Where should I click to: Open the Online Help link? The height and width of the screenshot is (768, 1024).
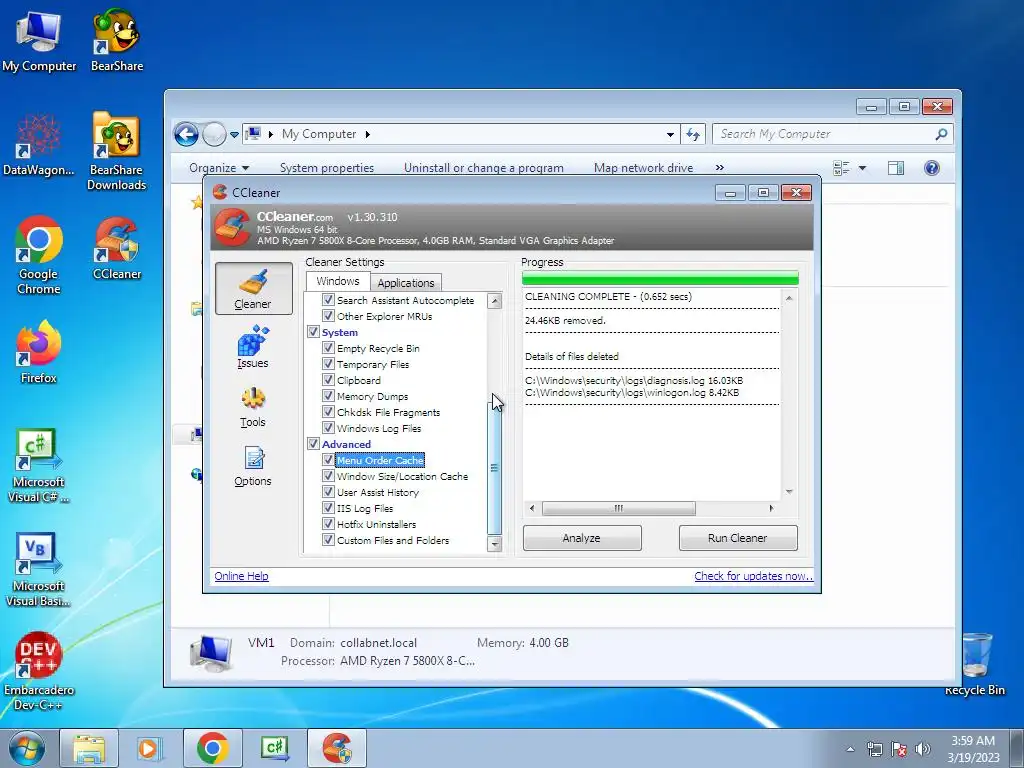tap(242, 576)
